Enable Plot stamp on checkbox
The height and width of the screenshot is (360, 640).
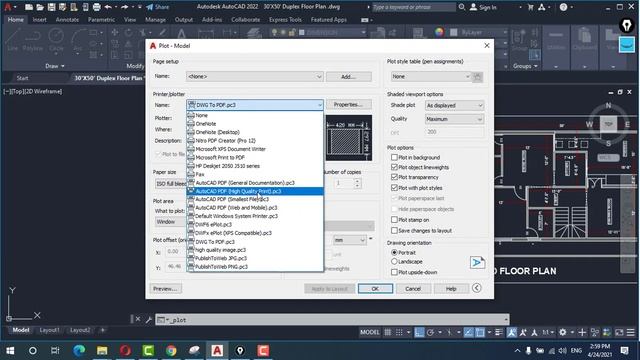[394, 220]
